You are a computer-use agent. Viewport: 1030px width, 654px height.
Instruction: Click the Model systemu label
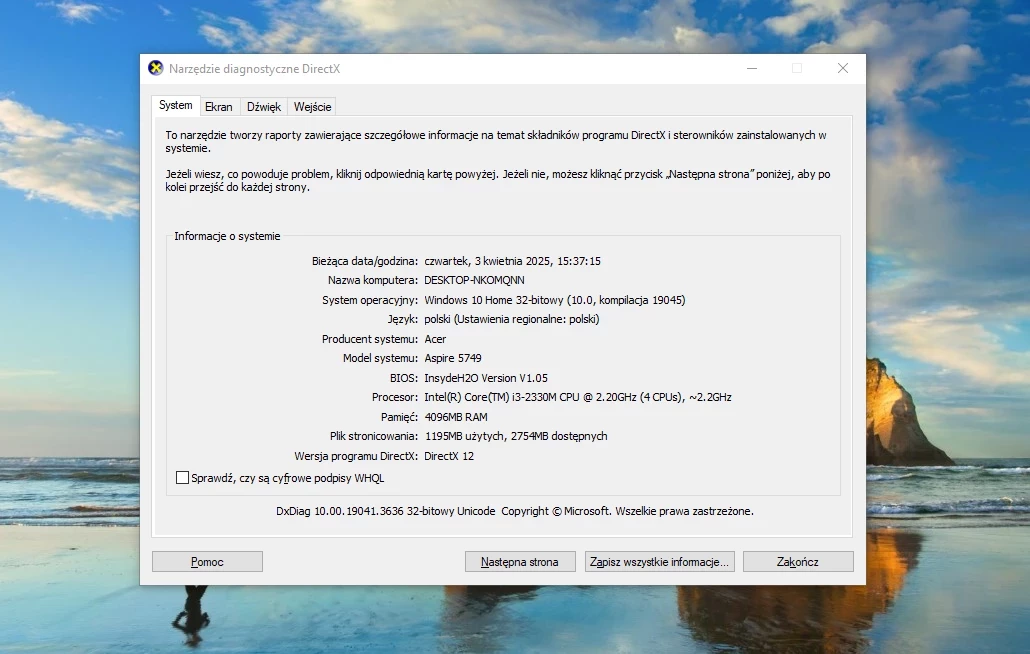(380, 359)
